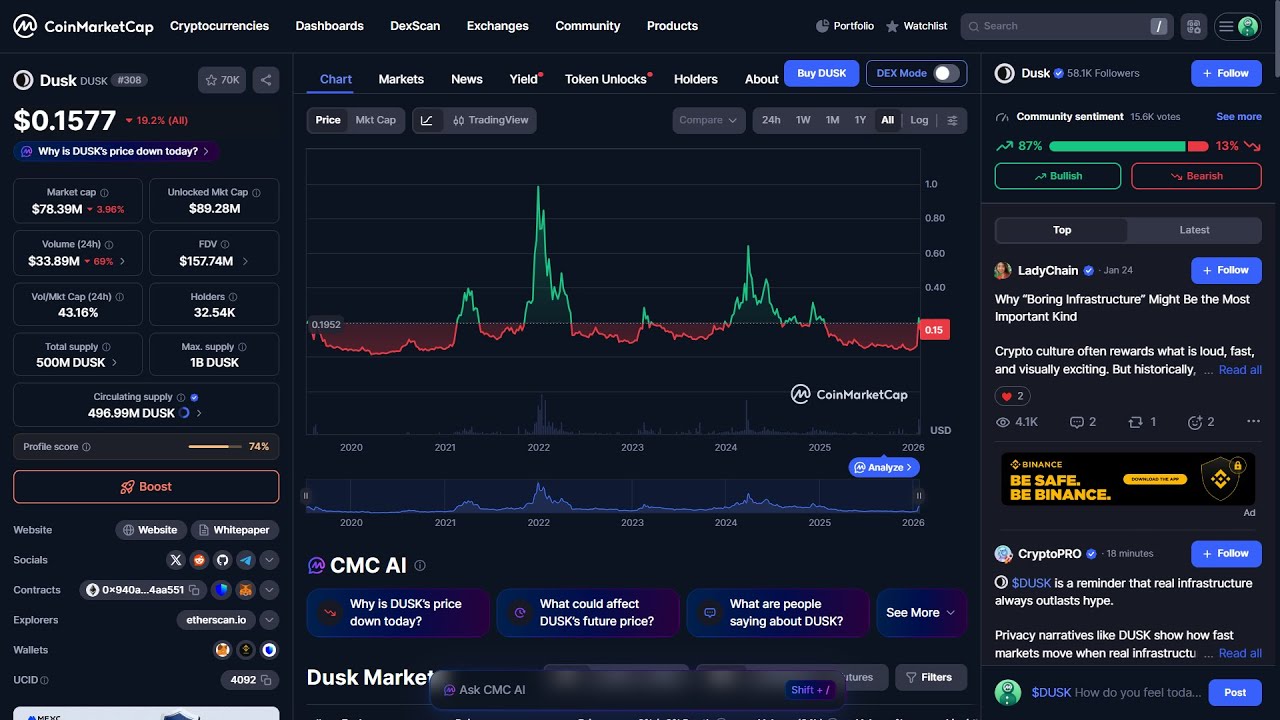The width and height of the screenshot is (1280, 720).
Task: Open the Portfolio icon link in the header
Action: pyautogui.click(x=845, y=26)
